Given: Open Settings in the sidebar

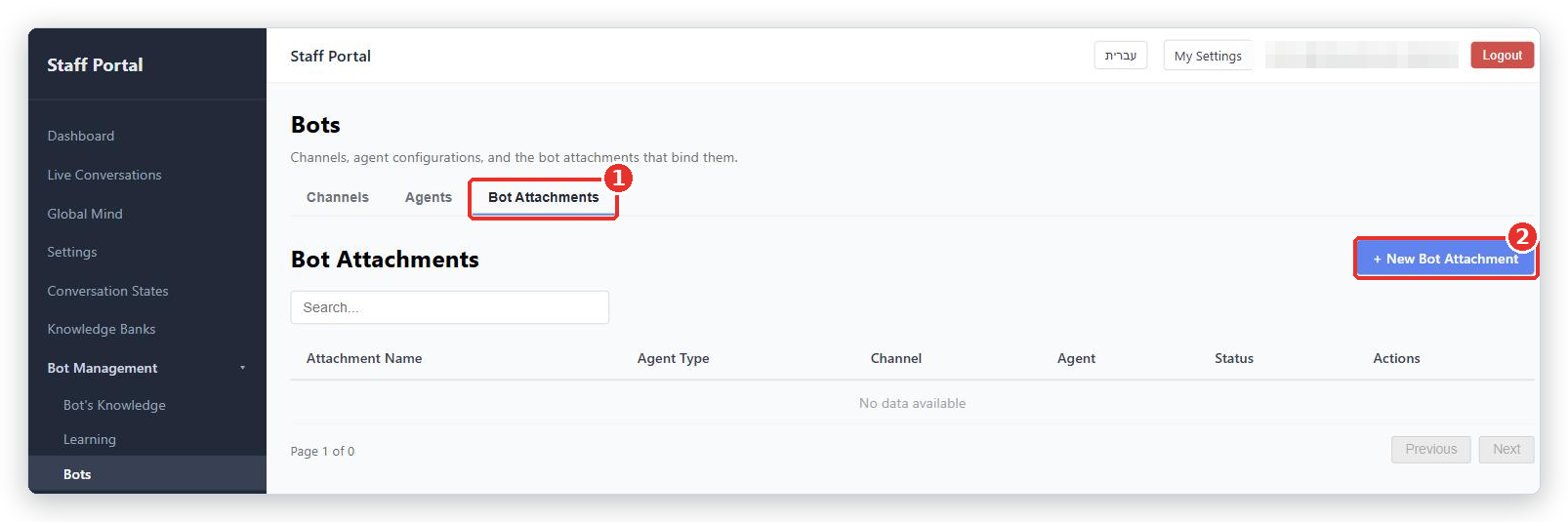Looking at the screenshot, I should coord(72,252).
